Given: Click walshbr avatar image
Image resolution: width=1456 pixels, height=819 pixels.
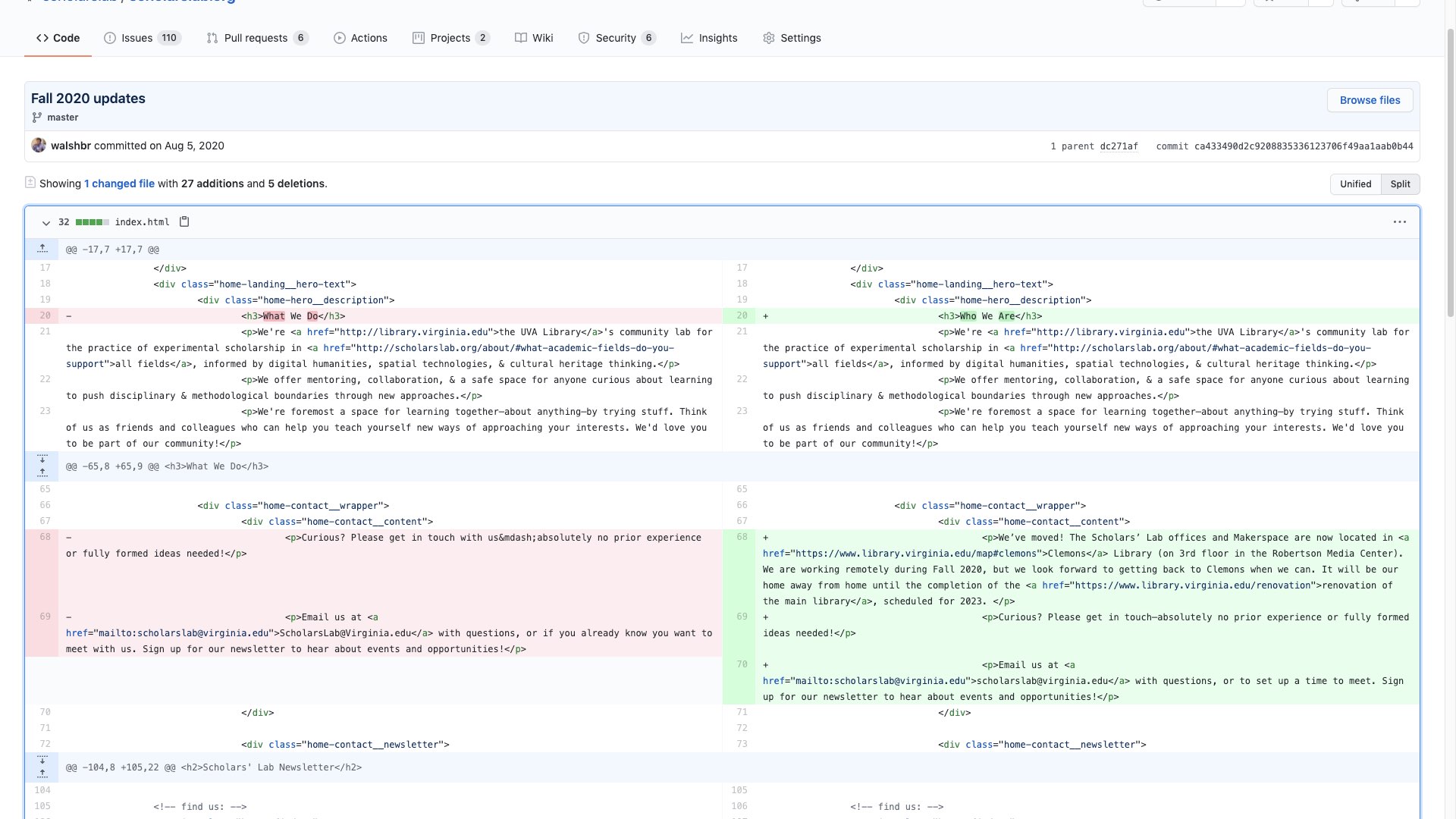Looking at the screenshot, I should (39, 146).
